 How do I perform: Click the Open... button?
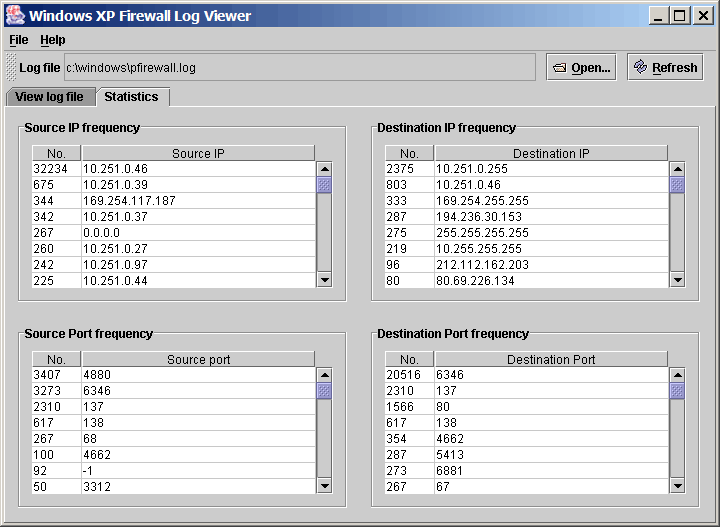point(581,67)
